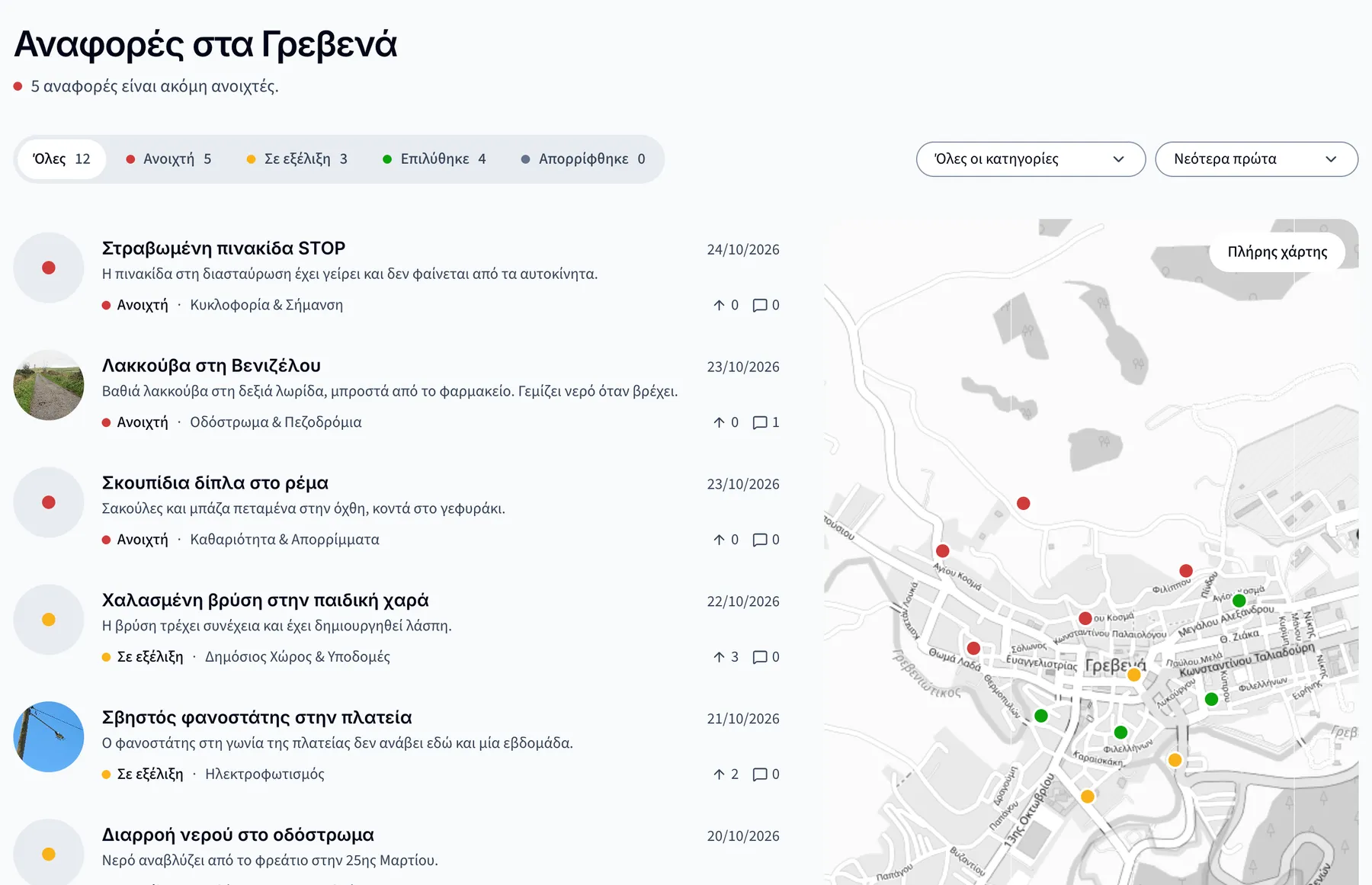
Task: Open the streetlight photo thumbnail of Σβηστός φανοστάτης
Action: pyautogui.click(x=49, y=737)
